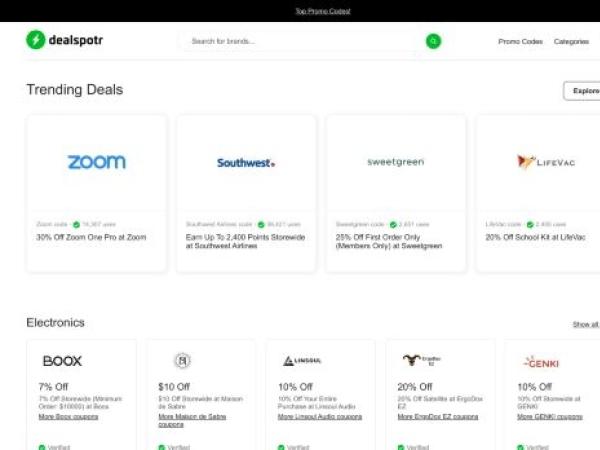This screenshot has height=450, width=600.
Task: Click the BOOX logo in Electronics
Action: tap(62, 361)
